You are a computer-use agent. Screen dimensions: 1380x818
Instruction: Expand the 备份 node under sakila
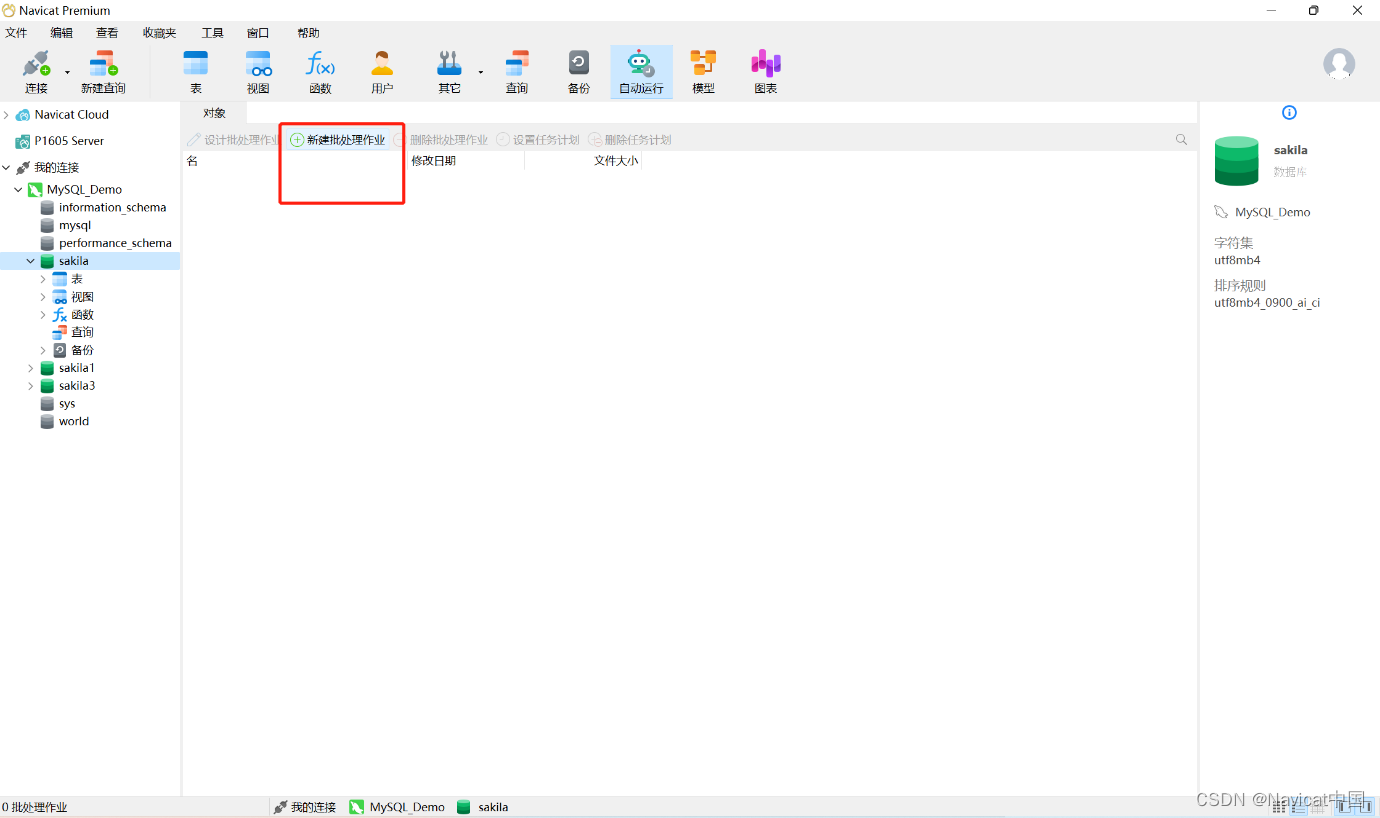pyautogui.click(x=43, y=350)
